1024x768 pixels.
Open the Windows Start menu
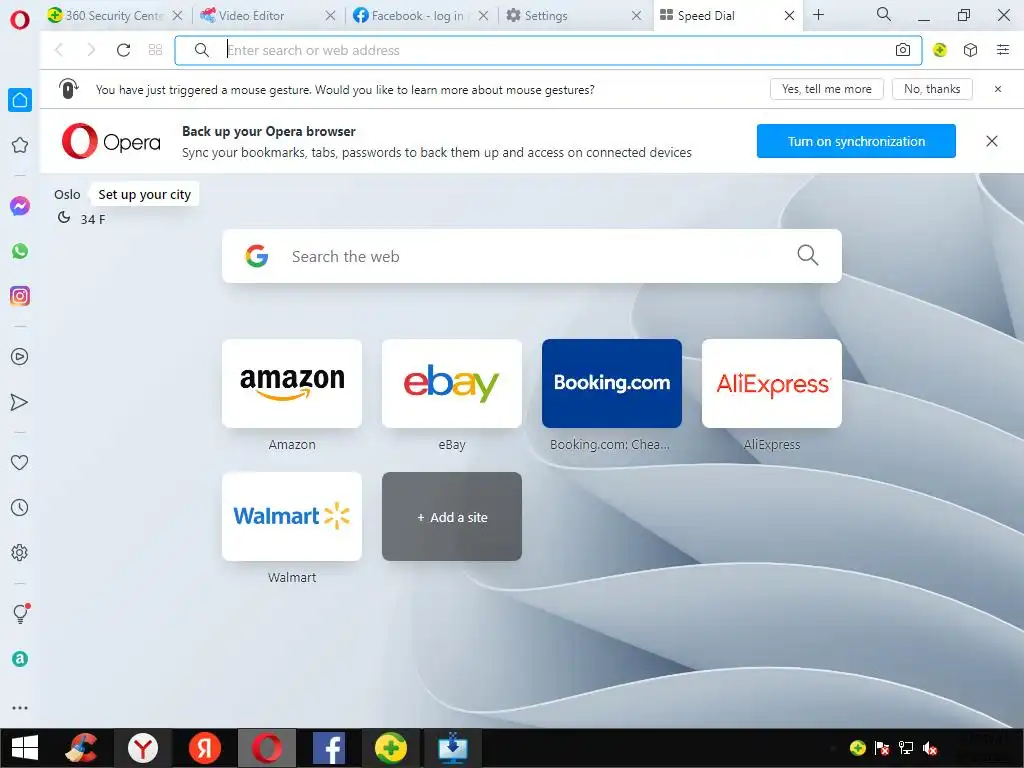pos(25,748)
